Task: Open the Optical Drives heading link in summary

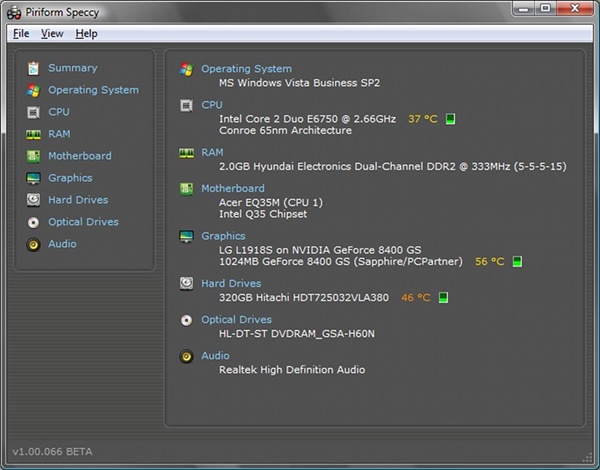Action: tap(236, 320)
